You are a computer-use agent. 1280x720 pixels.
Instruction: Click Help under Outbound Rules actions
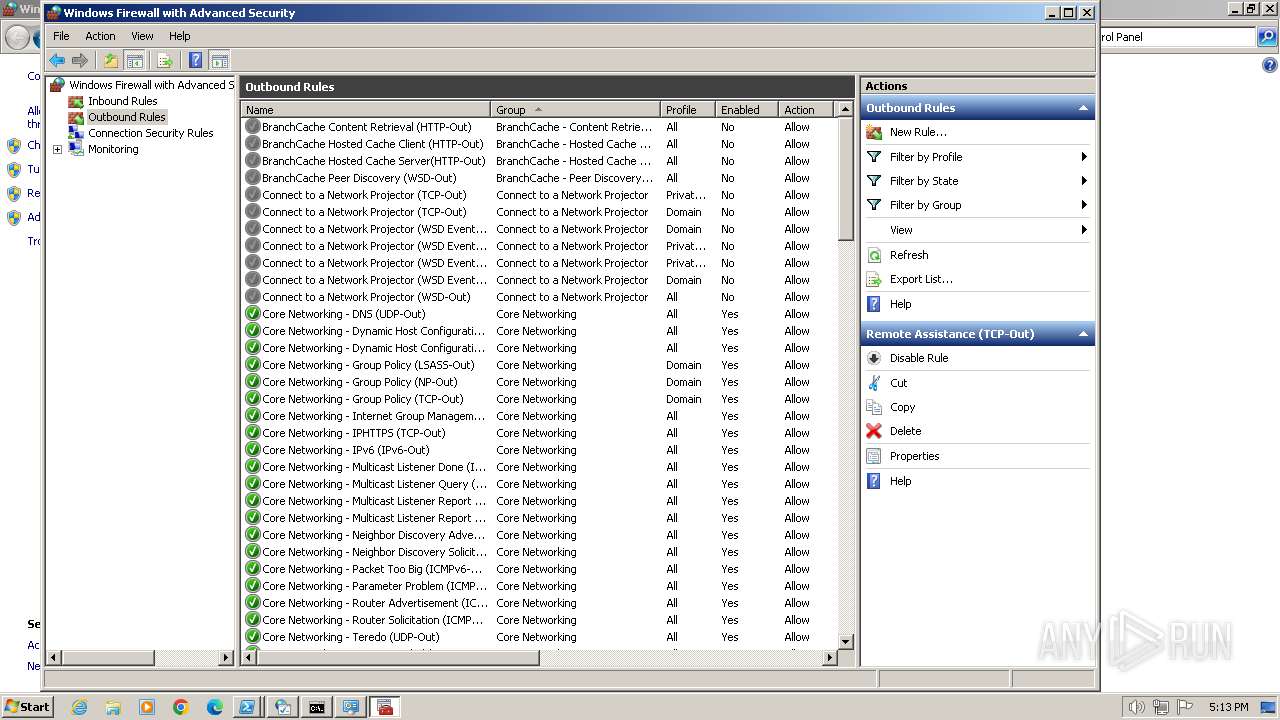point(900,304)
